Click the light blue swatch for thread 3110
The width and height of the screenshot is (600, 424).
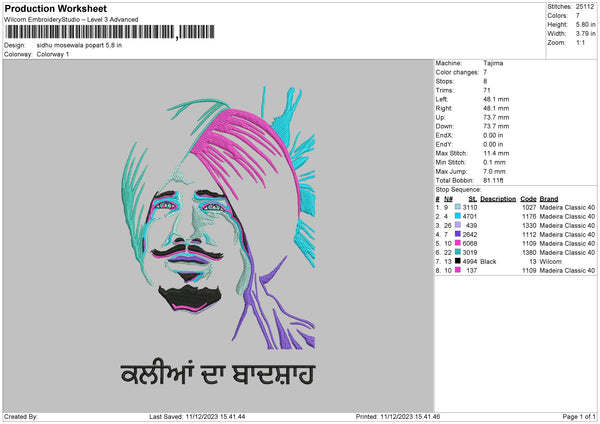[x=457, y=207]
